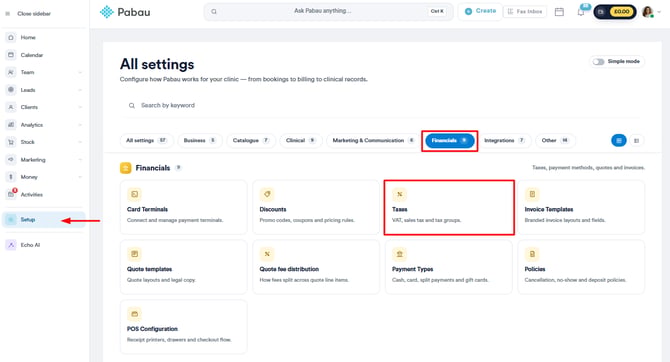
Task: Expand the Analytics menu chevron
Action: click(x=80, y=125)
